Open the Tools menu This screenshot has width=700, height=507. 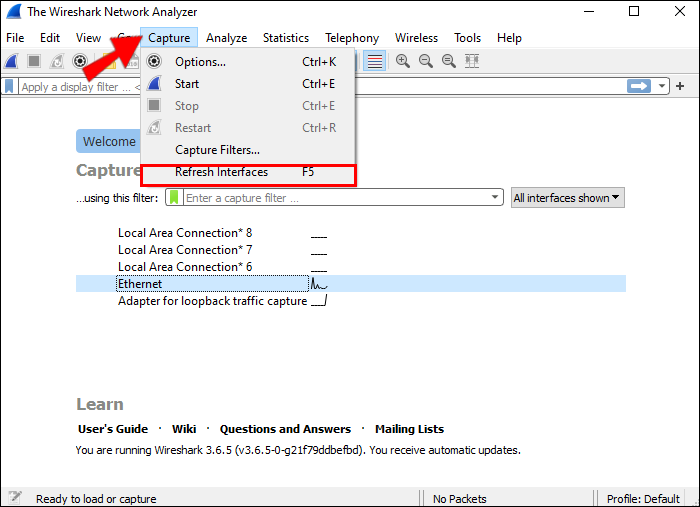click(467, 38)
